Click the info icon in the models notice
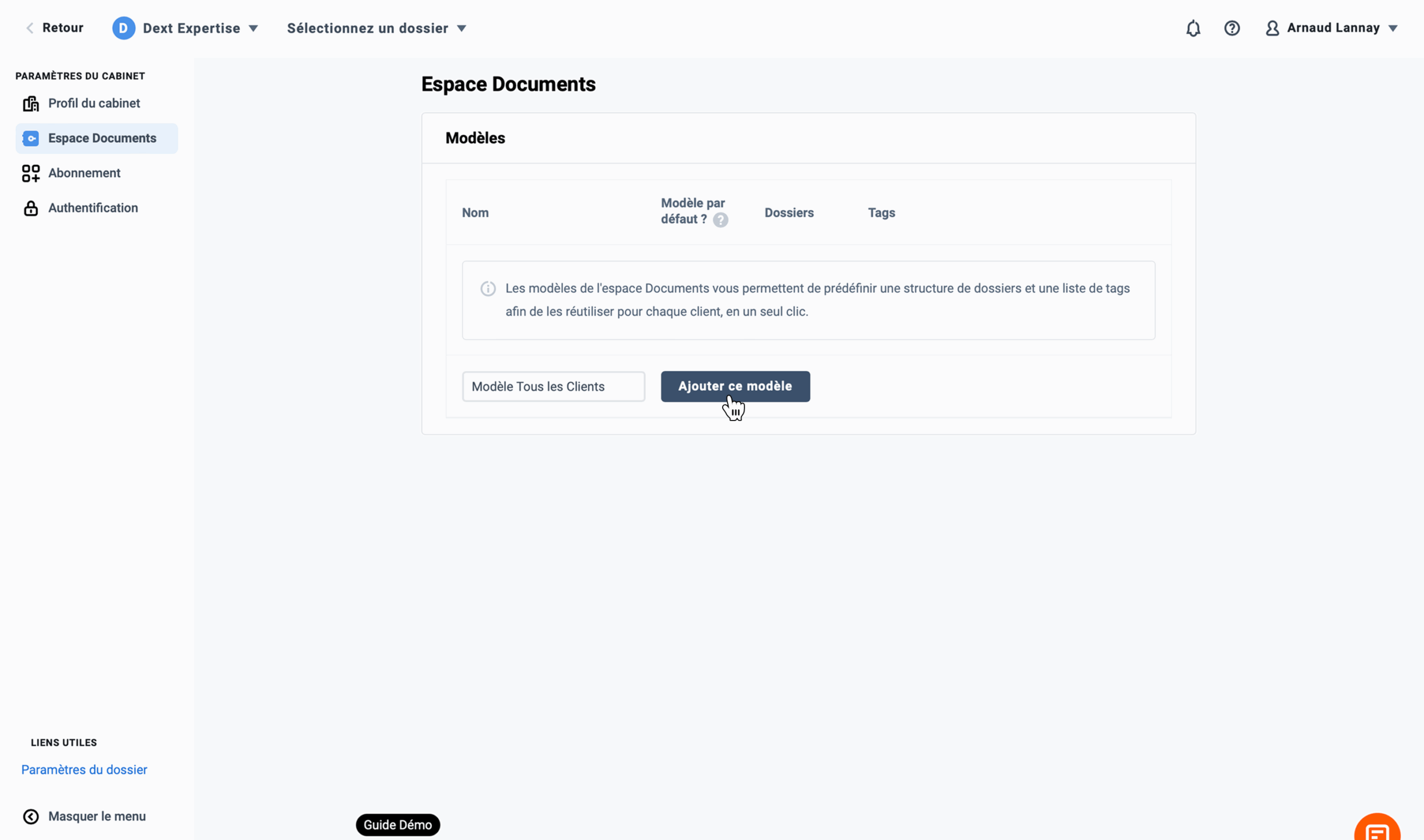1424x840 pixels. click(x=488, y=289)
